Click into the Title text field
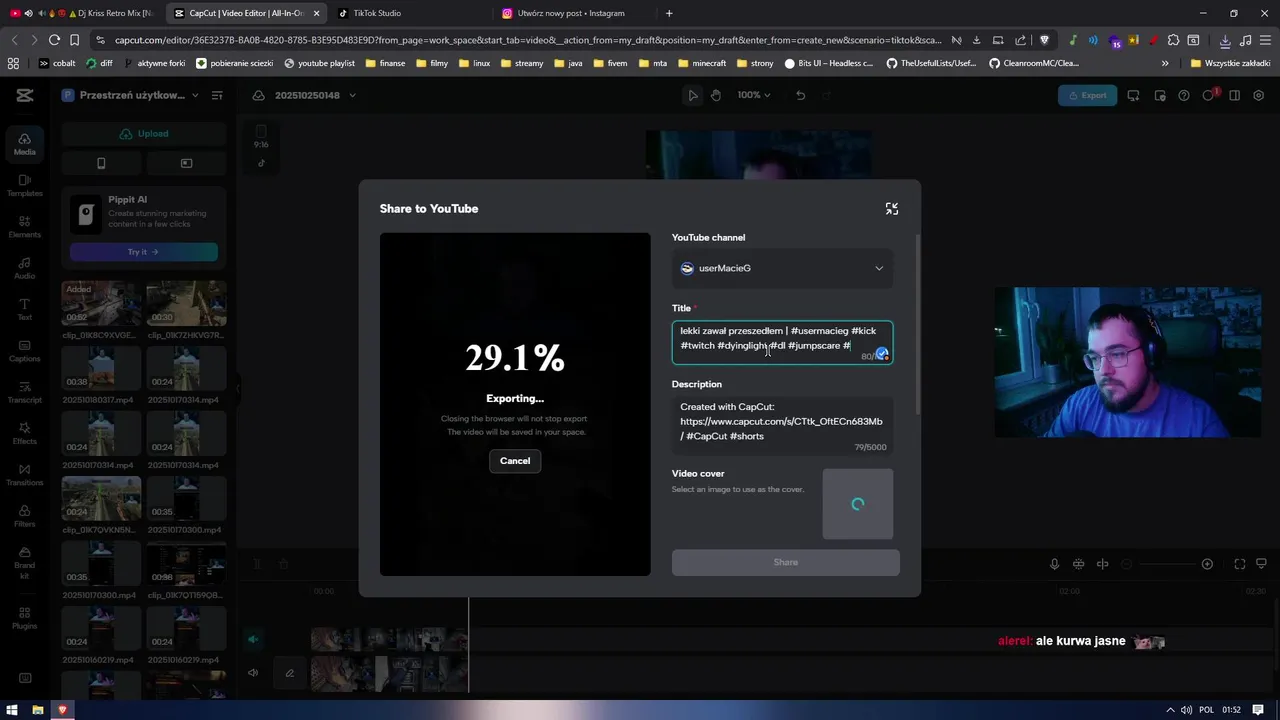The image size is (1280, 720). 782,342
